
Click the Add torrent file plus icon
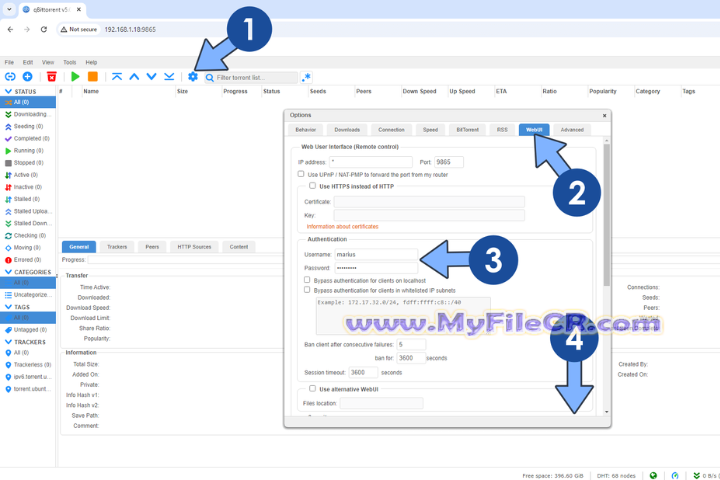pos(27,77)
